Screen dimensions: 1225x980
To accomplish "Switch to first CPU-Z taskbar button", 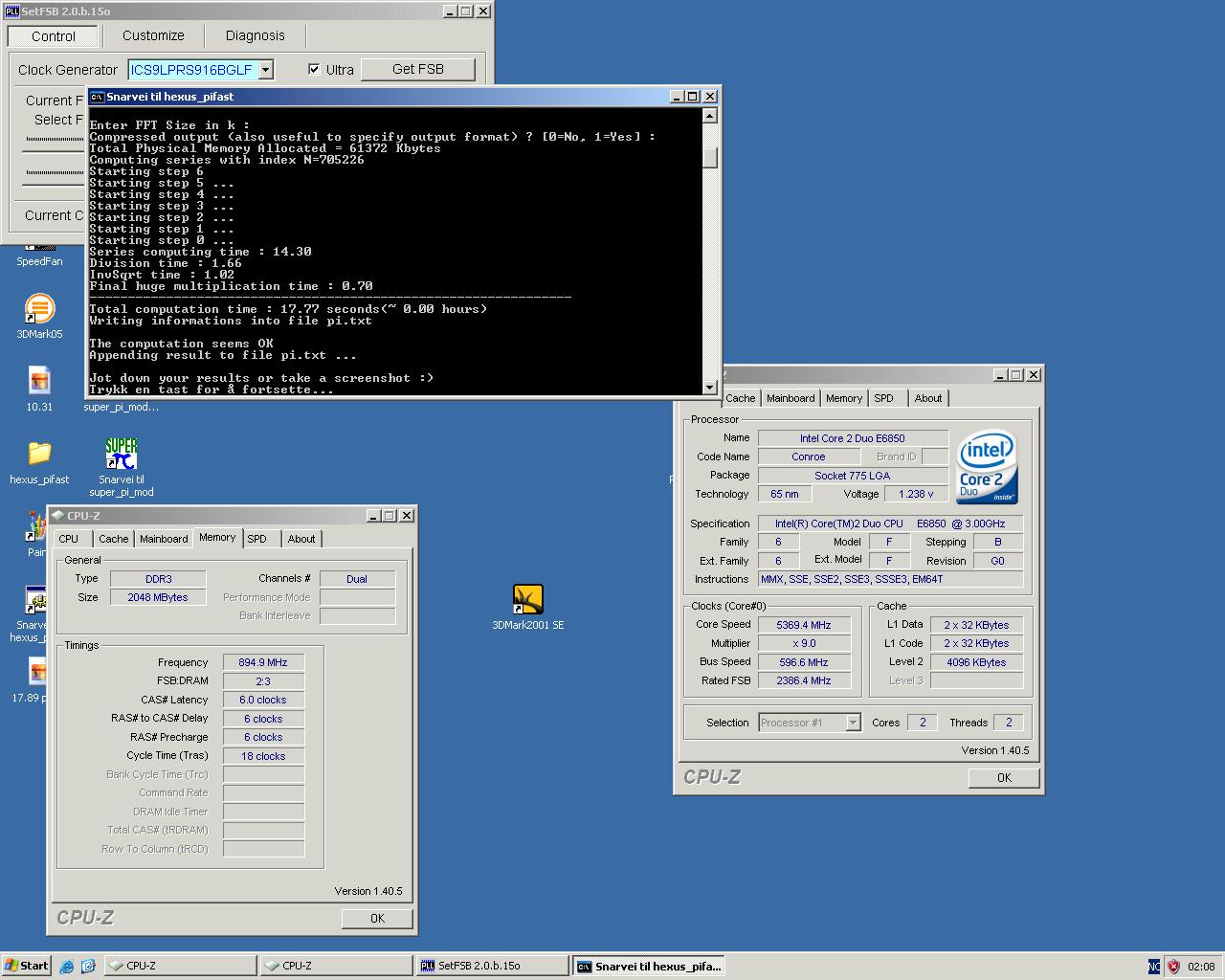I will pos(180,967).
